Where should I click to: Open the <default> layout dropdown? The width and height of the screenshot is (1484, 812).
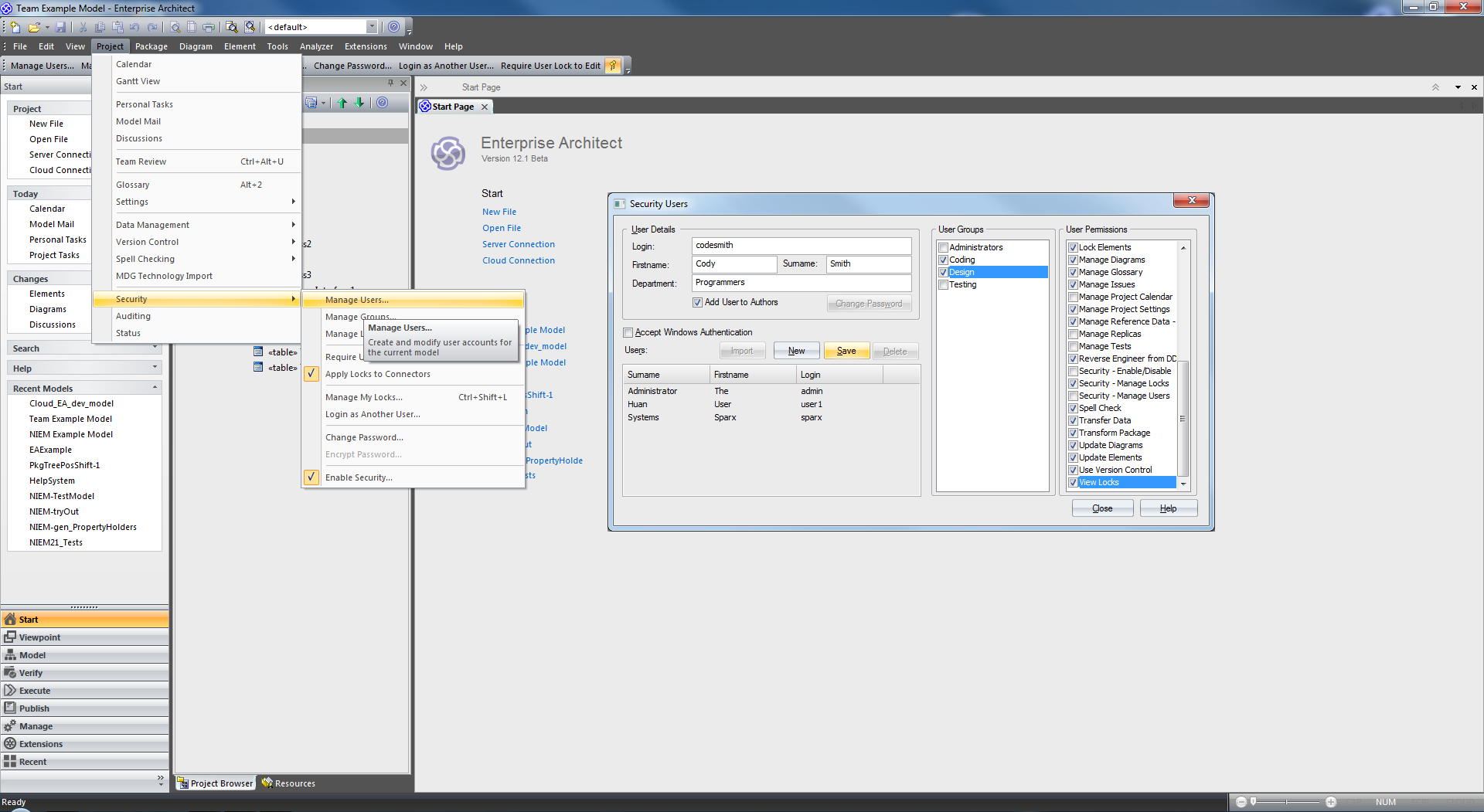[x=372, y=27]
